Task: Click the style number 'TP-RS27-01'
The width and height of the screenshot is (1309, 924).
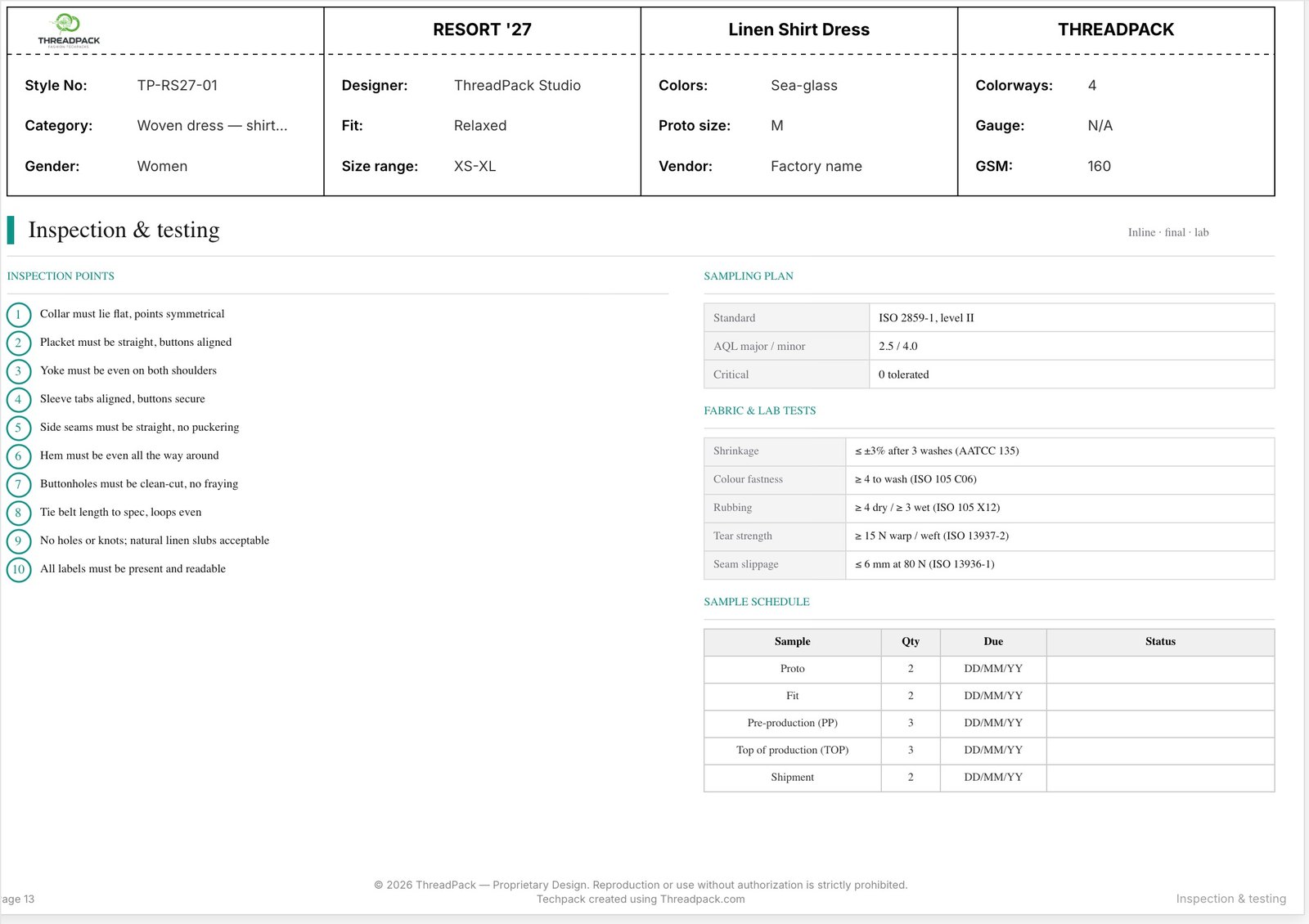Action: pos(178,85)
